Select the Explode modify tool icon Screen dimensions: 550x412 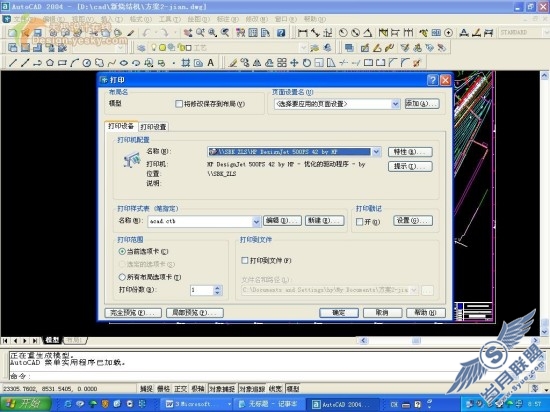(x=417, y=63)
